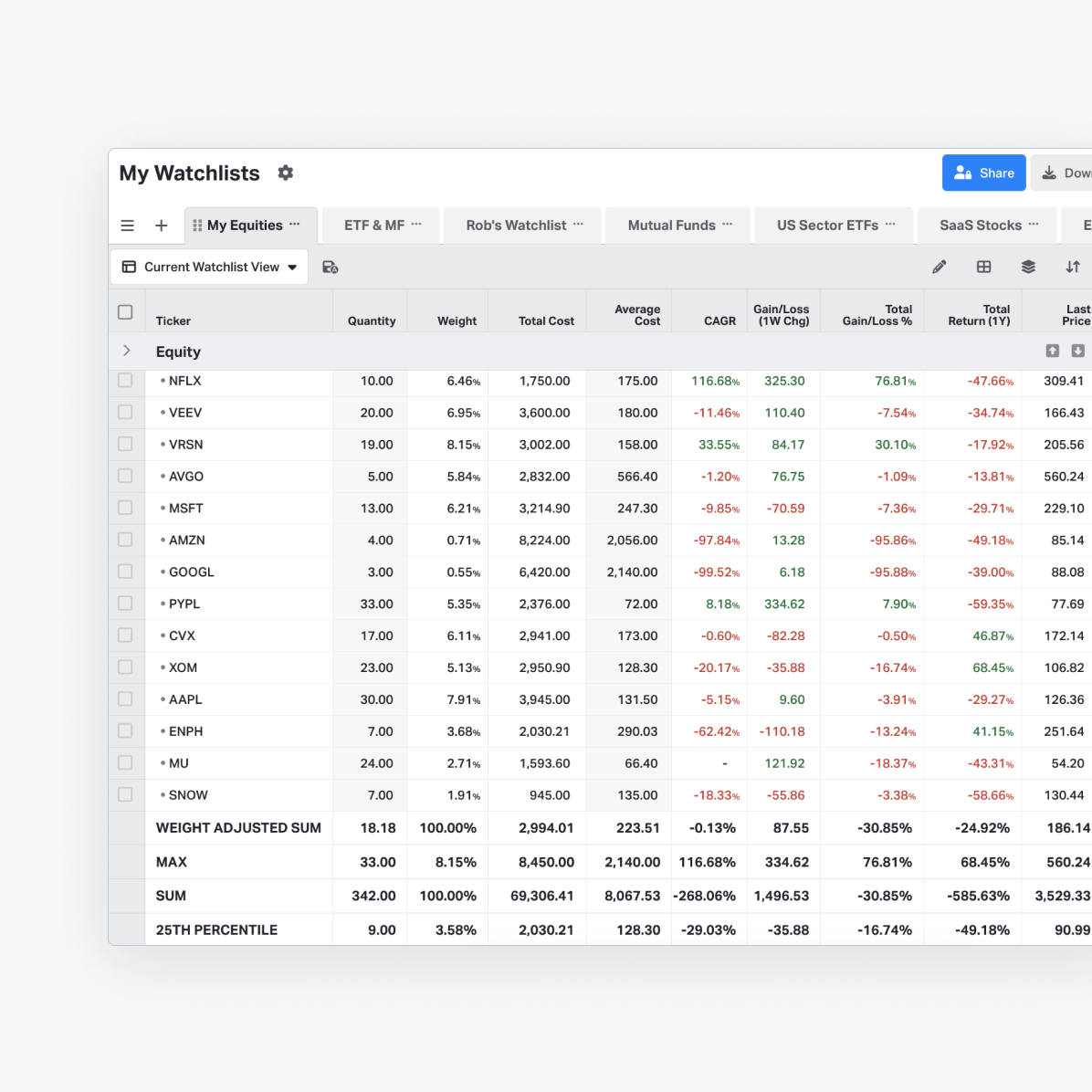The height and width of the screenshot is (1092, 1092).
Task: Open the SaaS Stocks tab options ellipsis
Action: coord(1034,225)
